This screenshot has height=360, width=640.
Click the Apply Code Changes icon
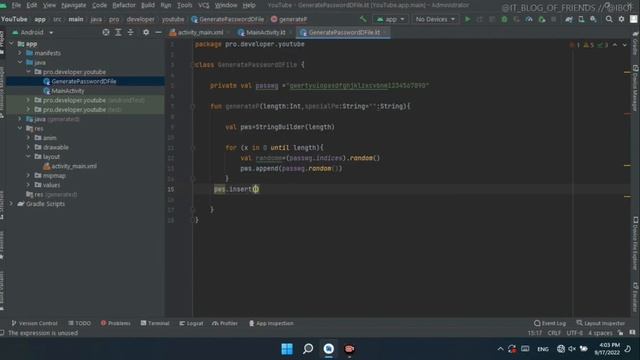pyautogui.click(x=492, y=19)
